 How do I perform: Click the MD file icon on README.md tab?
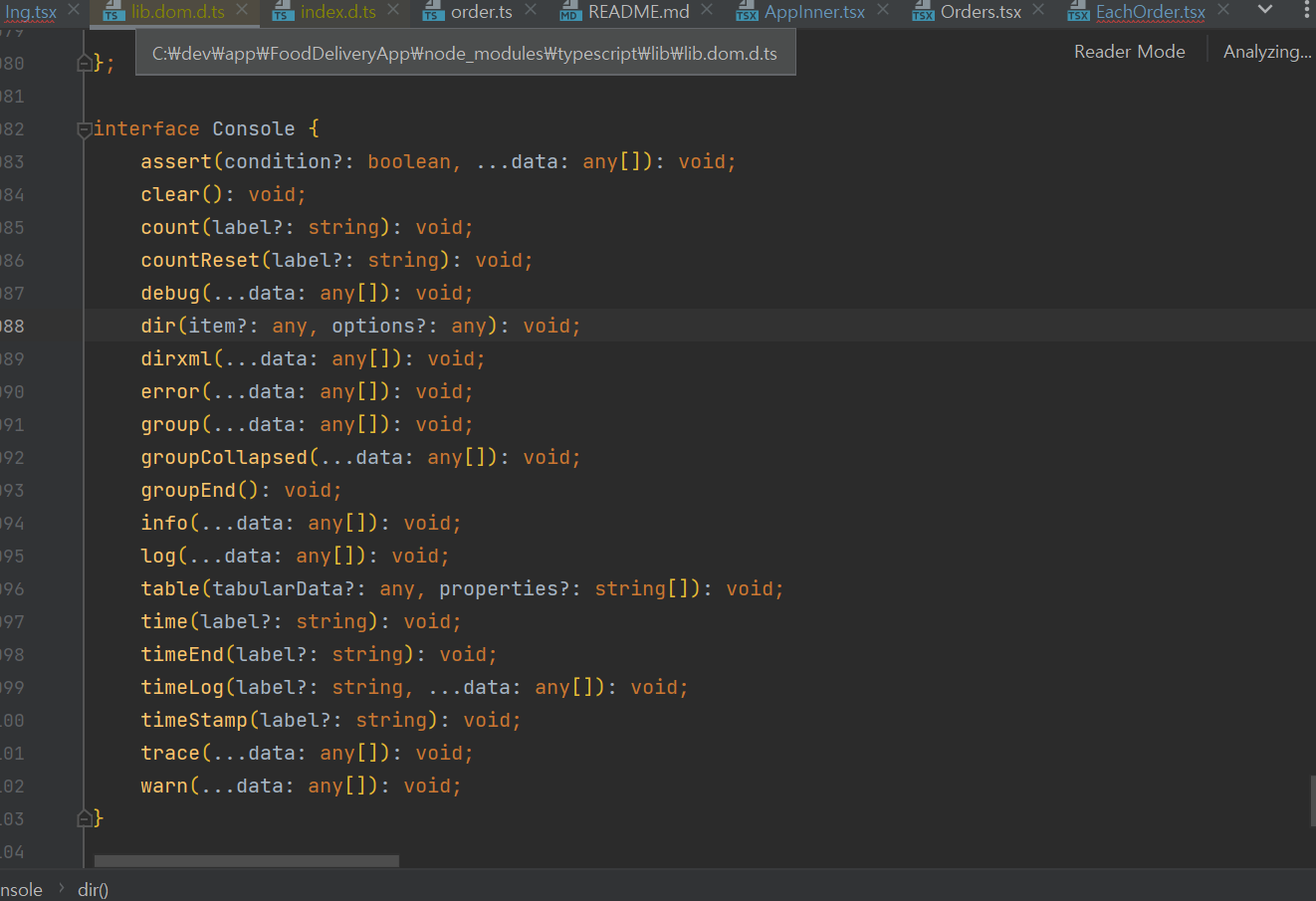click(570, 12)
